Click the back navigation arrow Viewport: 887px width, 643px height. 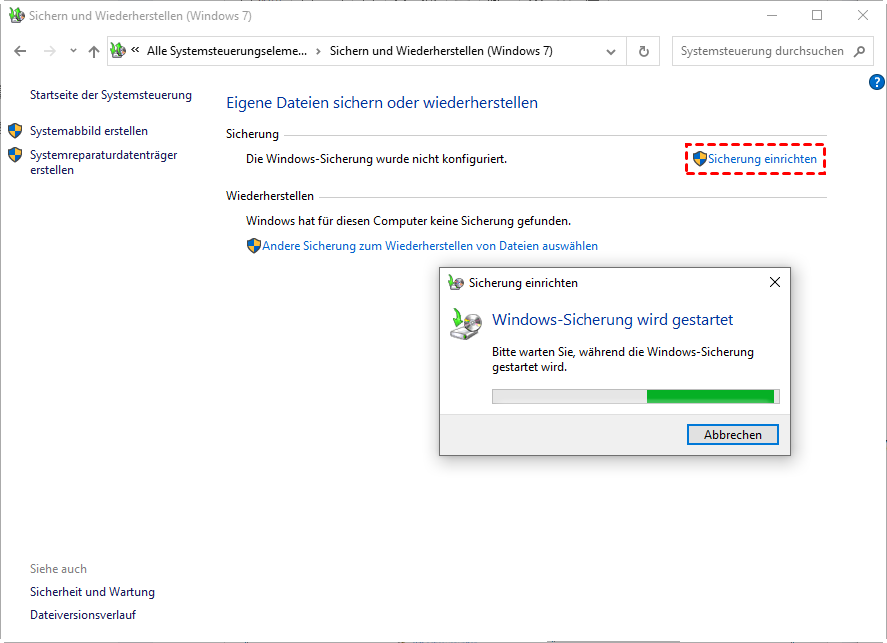(x=20, y=51)
